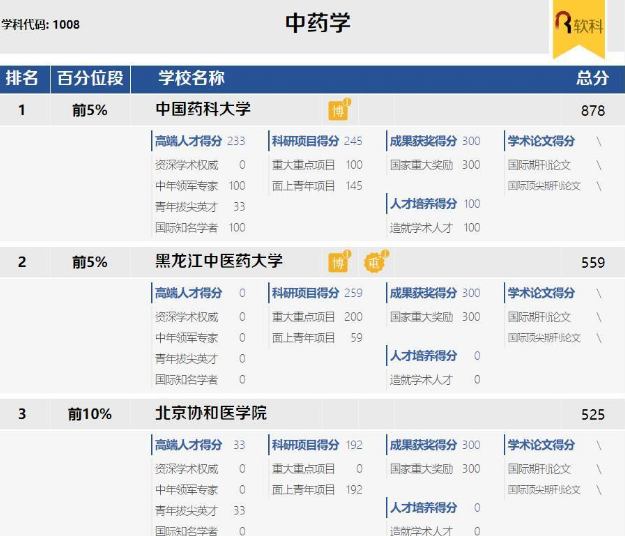Image resolution: width=625 pixels, height=536 pixels.
Task: Click 学术论文得分 heading under 中国药科大学
Action: point(541,141)
